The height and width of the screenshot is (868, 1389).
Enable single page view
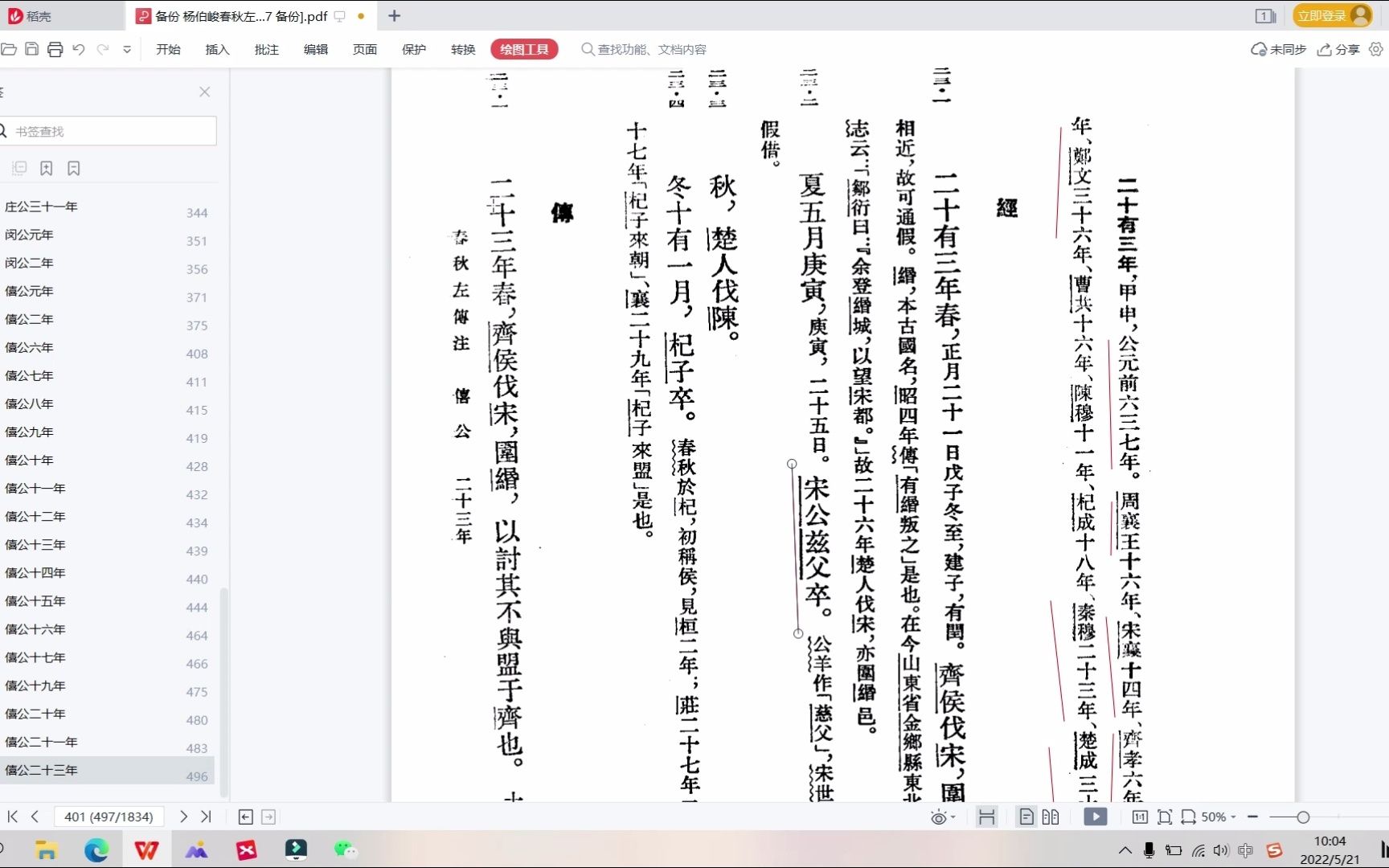coord(1026,817)
